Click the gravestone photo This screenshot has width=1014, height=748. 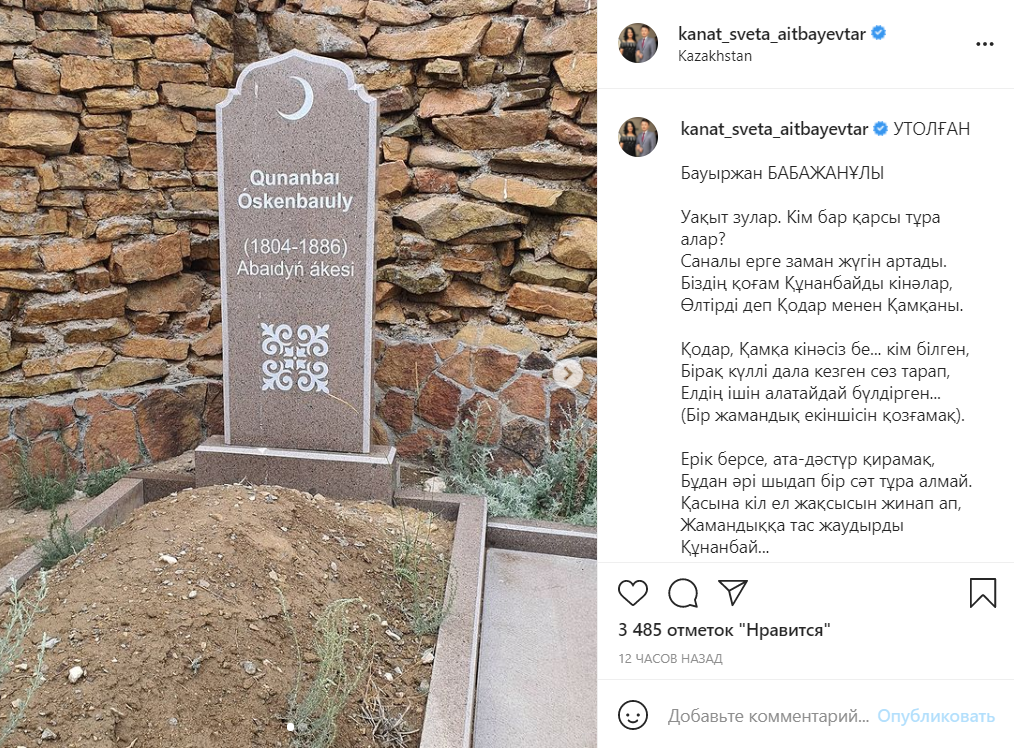(298, 374)
